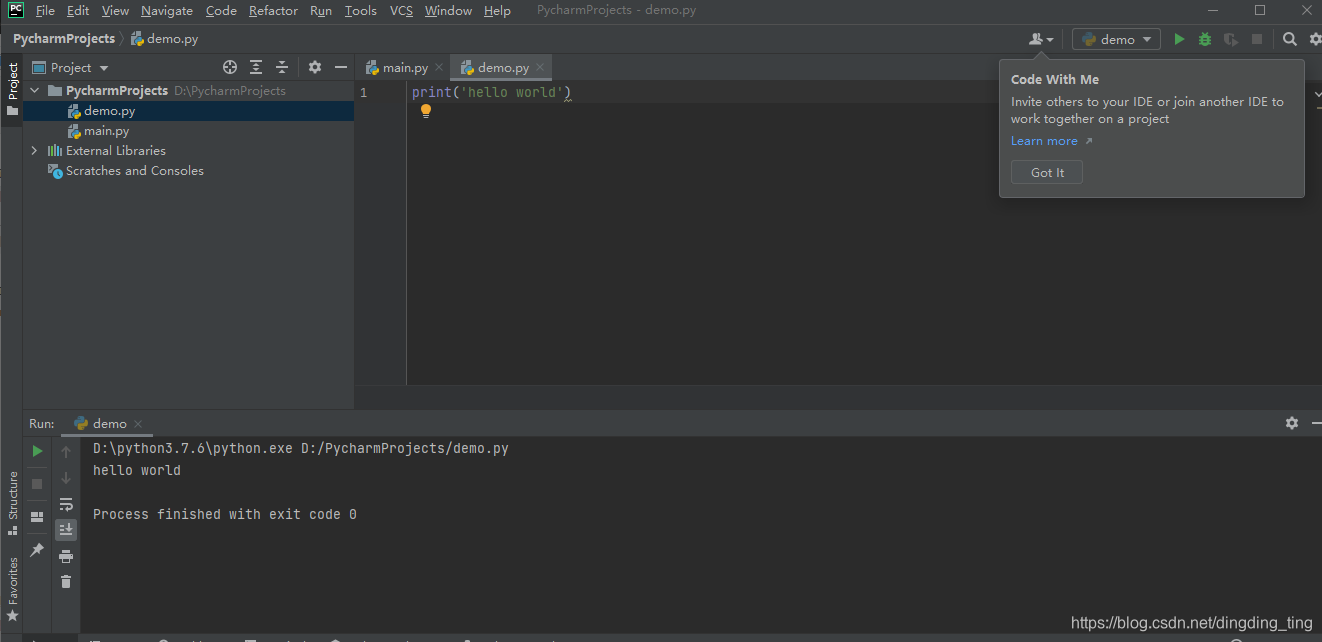Screen dimensions: 1322x642
Task: Click the yellow lightbulb intention icon
Action: pos(426,111)
